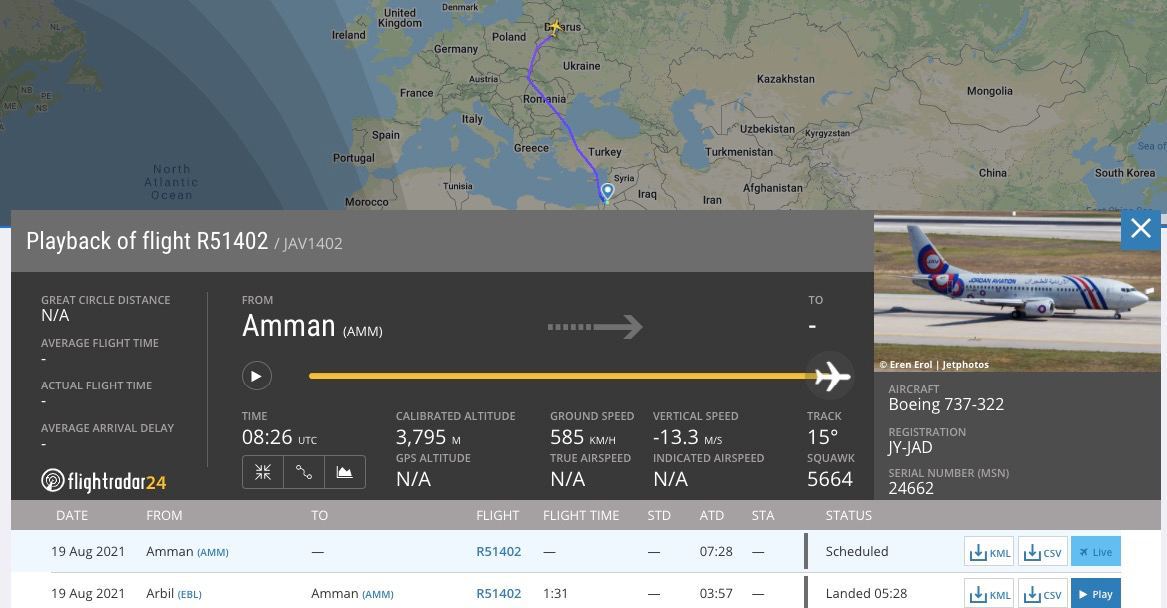The width and height of the screenshot is (1167, 608).
Task: Click the yellow playback progress bar
Action: point(562,376)
